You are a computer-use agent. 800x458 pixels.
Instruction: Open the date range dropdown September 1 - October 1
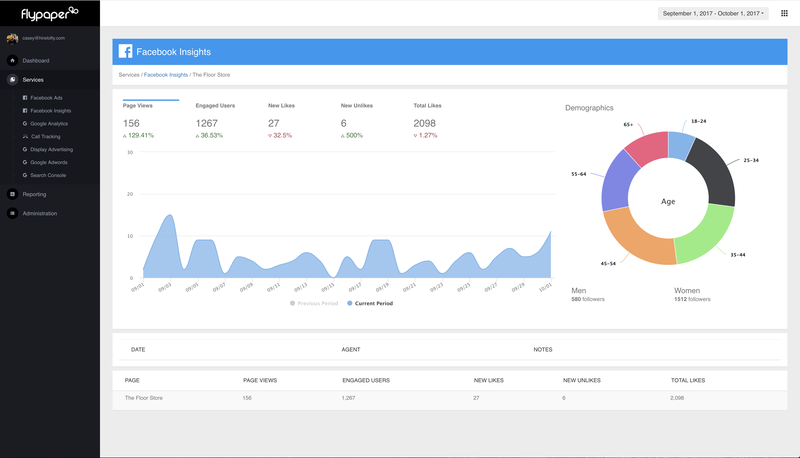pos(713,13)
